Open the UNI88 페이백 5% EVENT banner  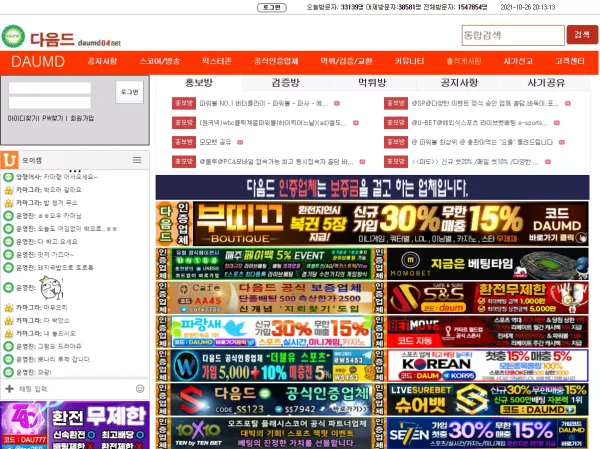point(271,264)
